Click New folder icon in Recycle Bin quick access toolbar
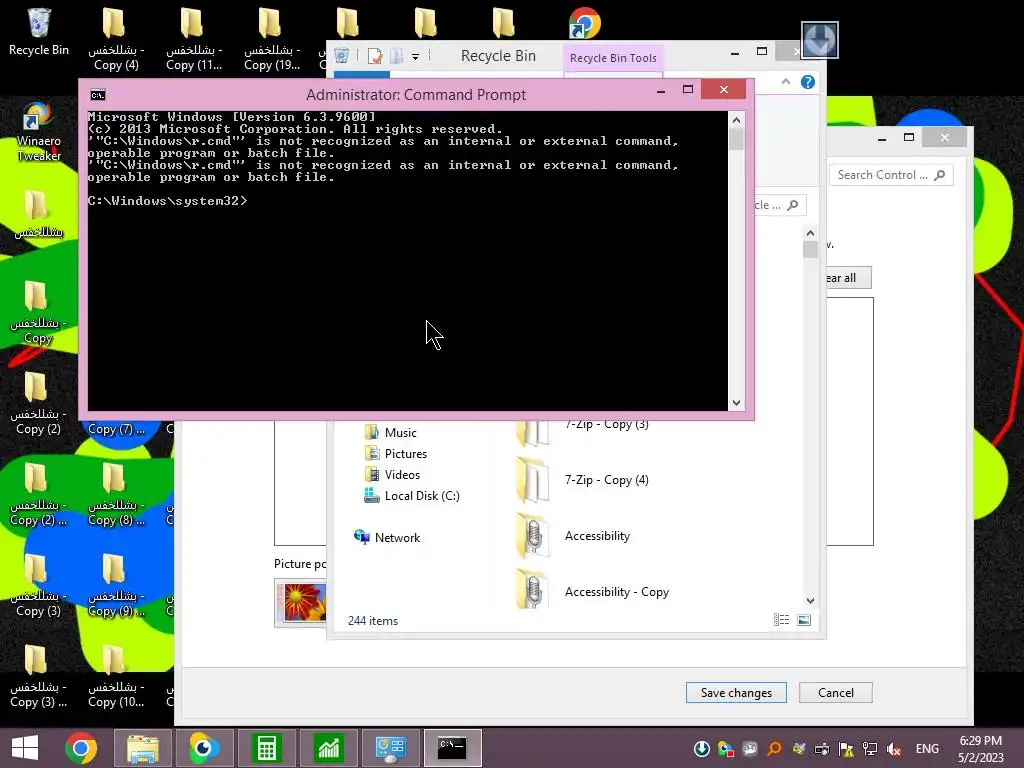 coord(396,56)
